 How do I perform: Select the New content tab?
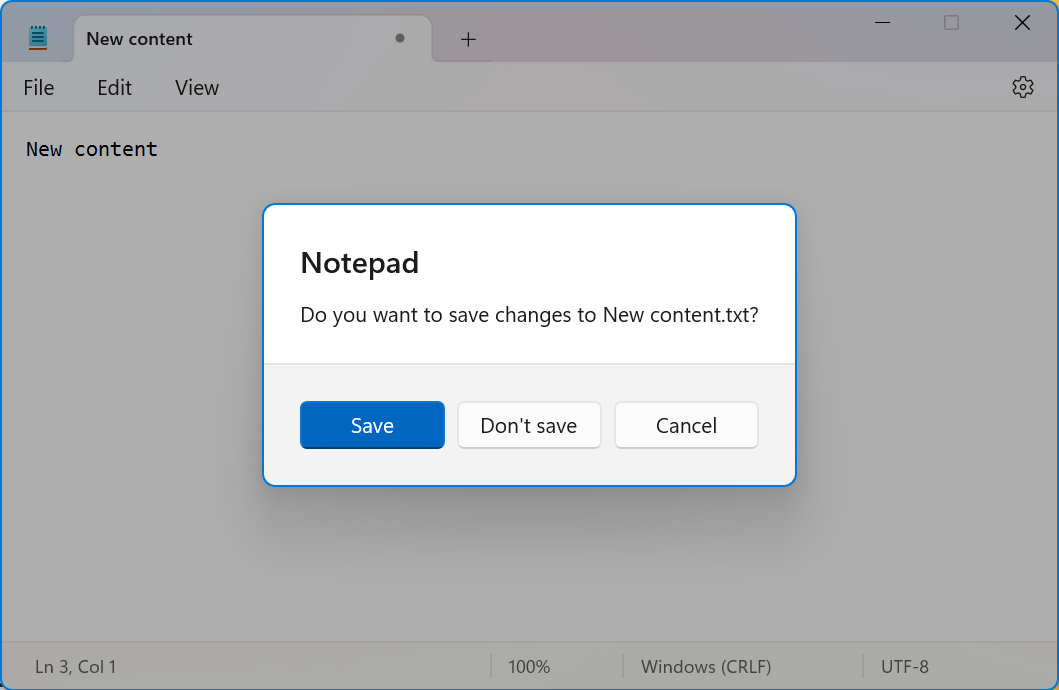[x=200, y=39]
